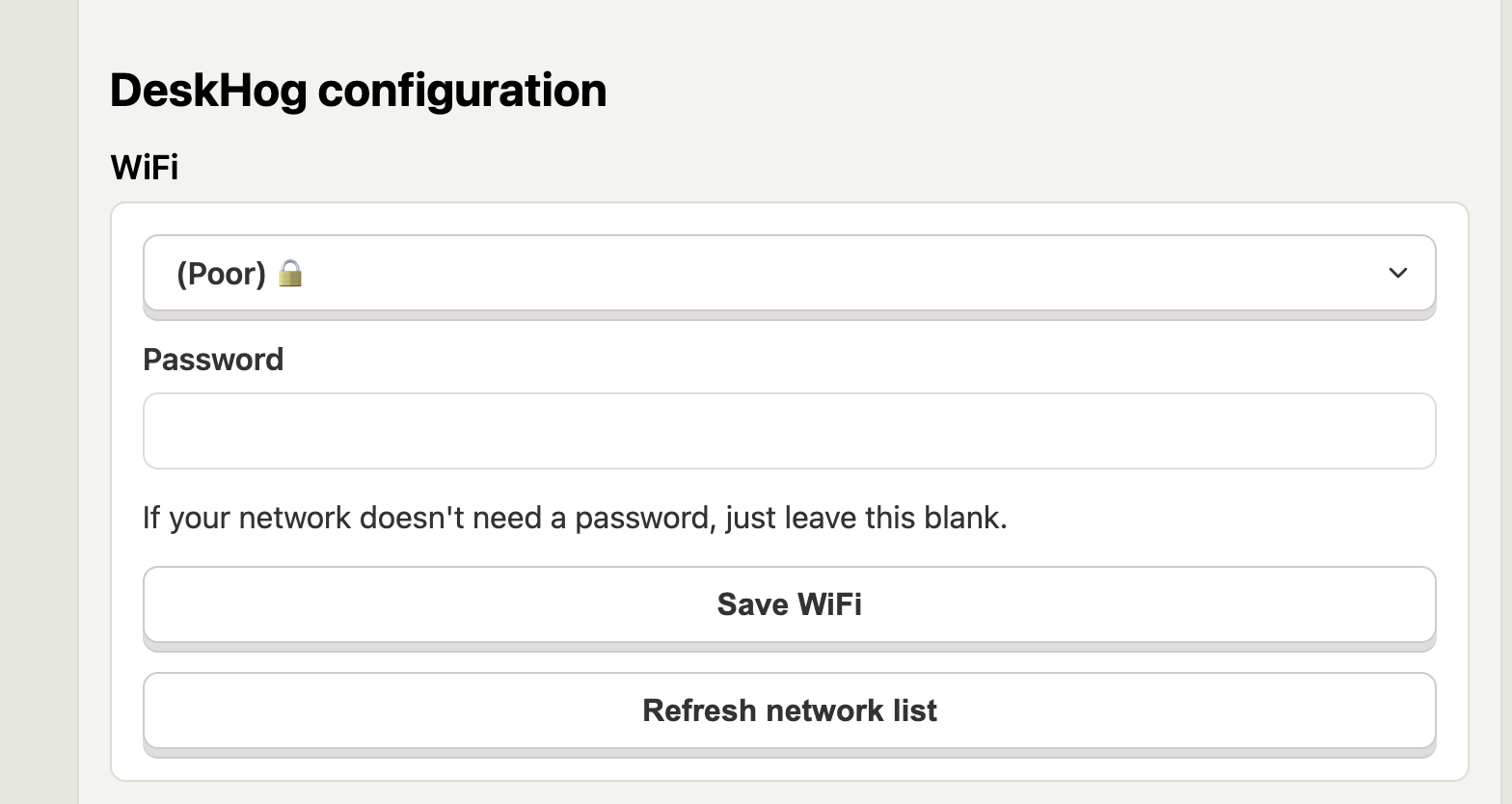Image resolution: width=1512 pixels, height=804 pixels.
Task: Click the word "configuration" in the title
Action: coord(462,91)
